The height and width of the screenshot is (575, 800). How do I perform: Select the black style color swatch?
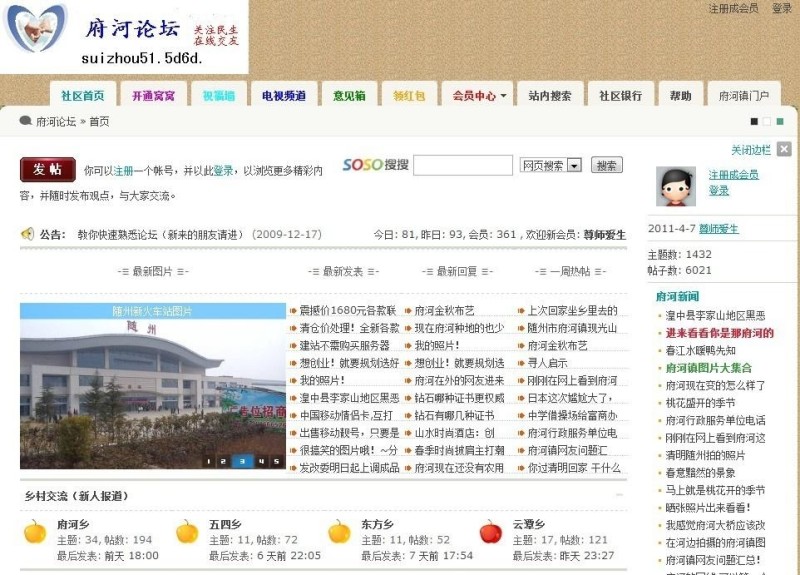[754, 121]
